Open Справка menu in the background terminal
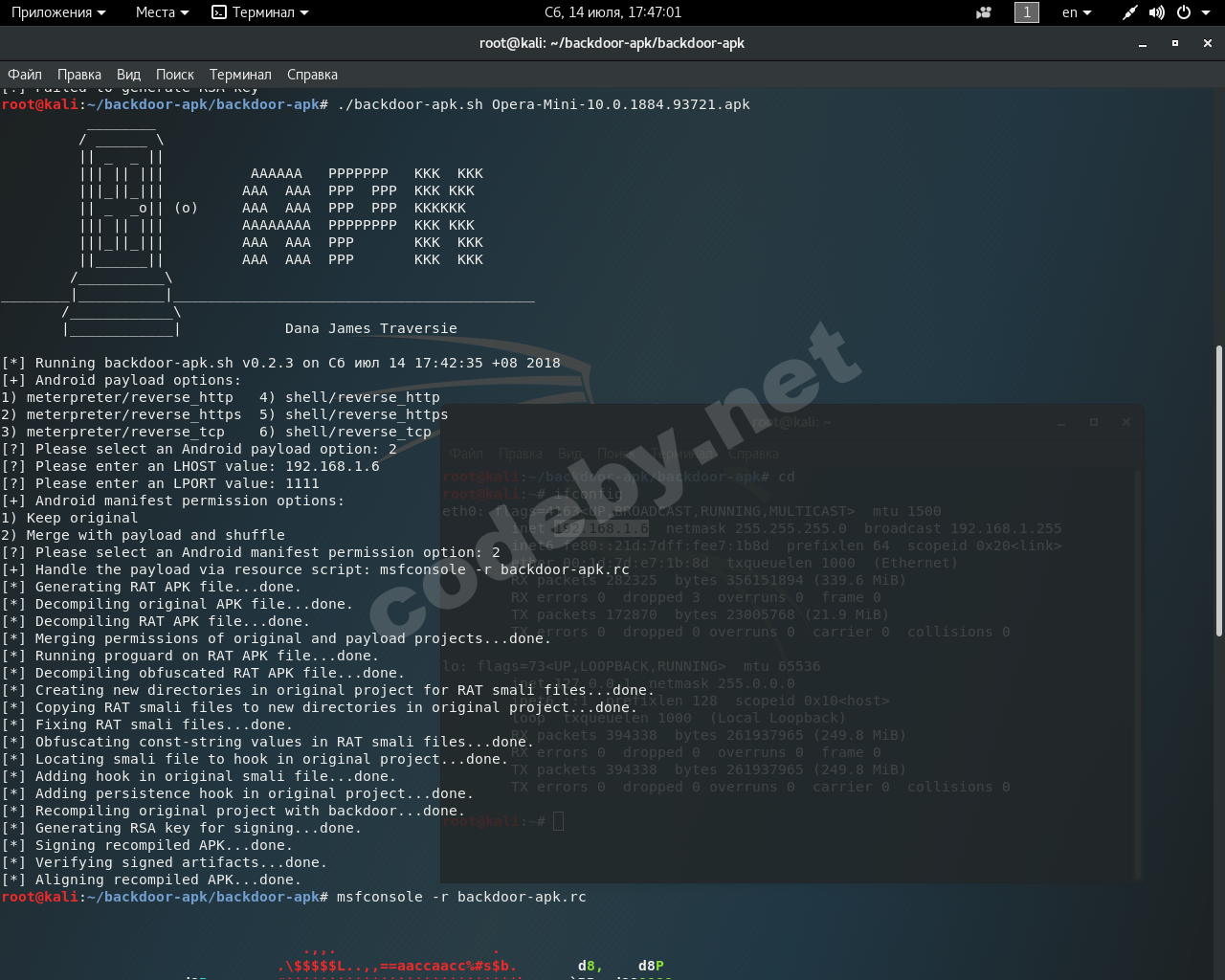The width and height of the screenshot is (1225, 980). tap(753, 454)
